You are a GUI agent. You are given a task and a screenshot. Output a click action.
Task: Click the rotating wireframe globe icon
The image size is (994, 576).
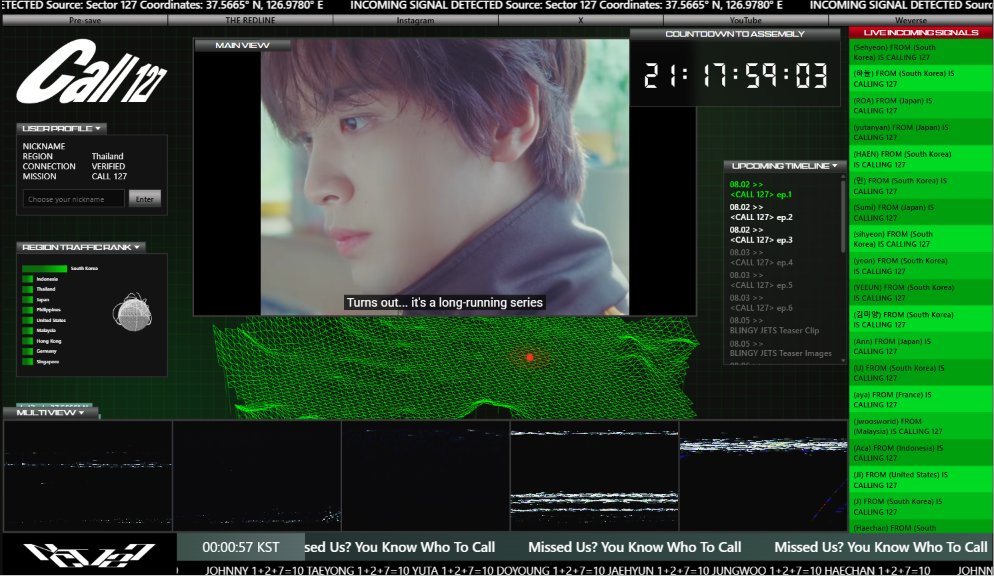point(132,312)
